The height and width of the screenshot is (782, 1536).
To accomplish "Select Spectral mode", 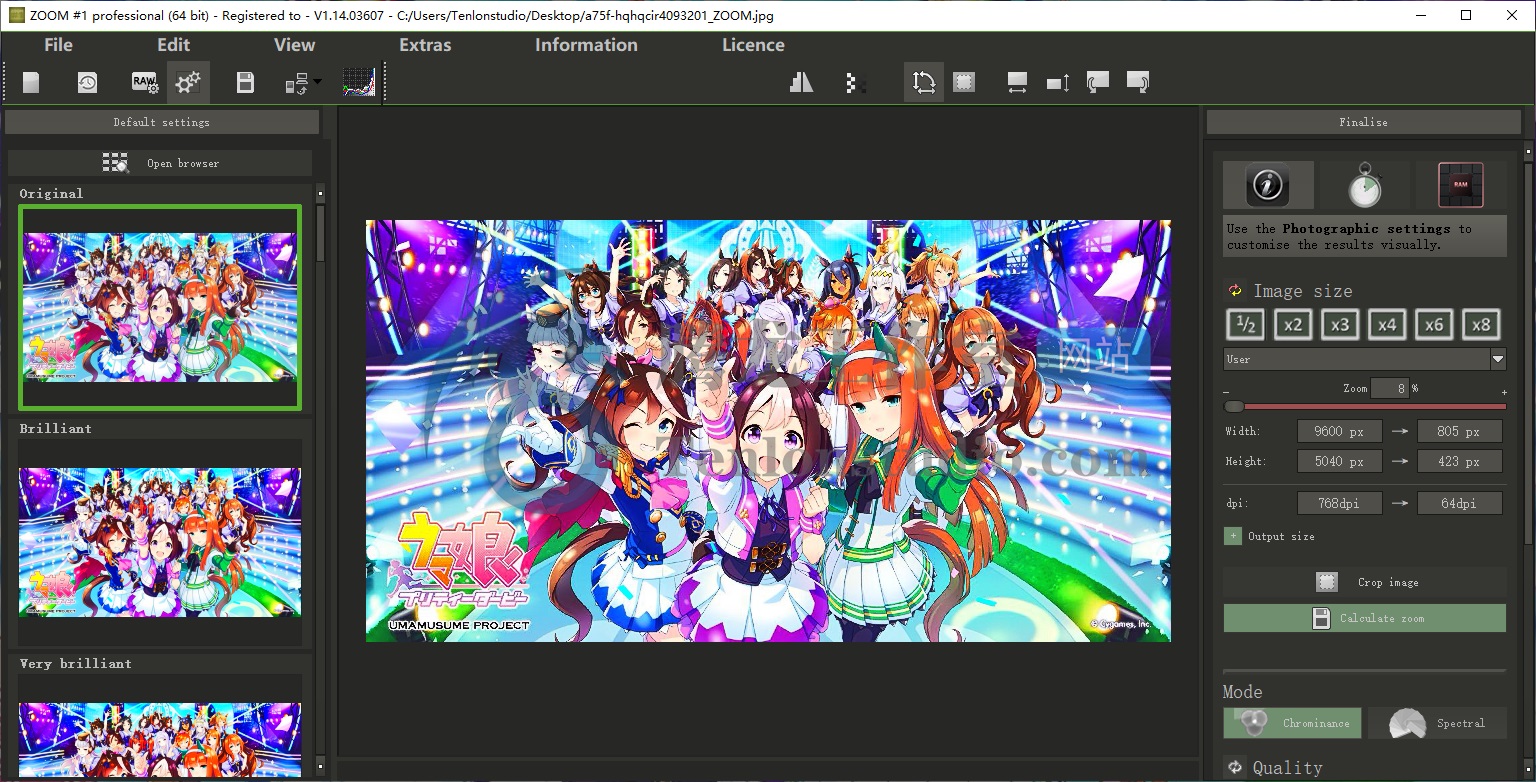I will pos(1437,723).
